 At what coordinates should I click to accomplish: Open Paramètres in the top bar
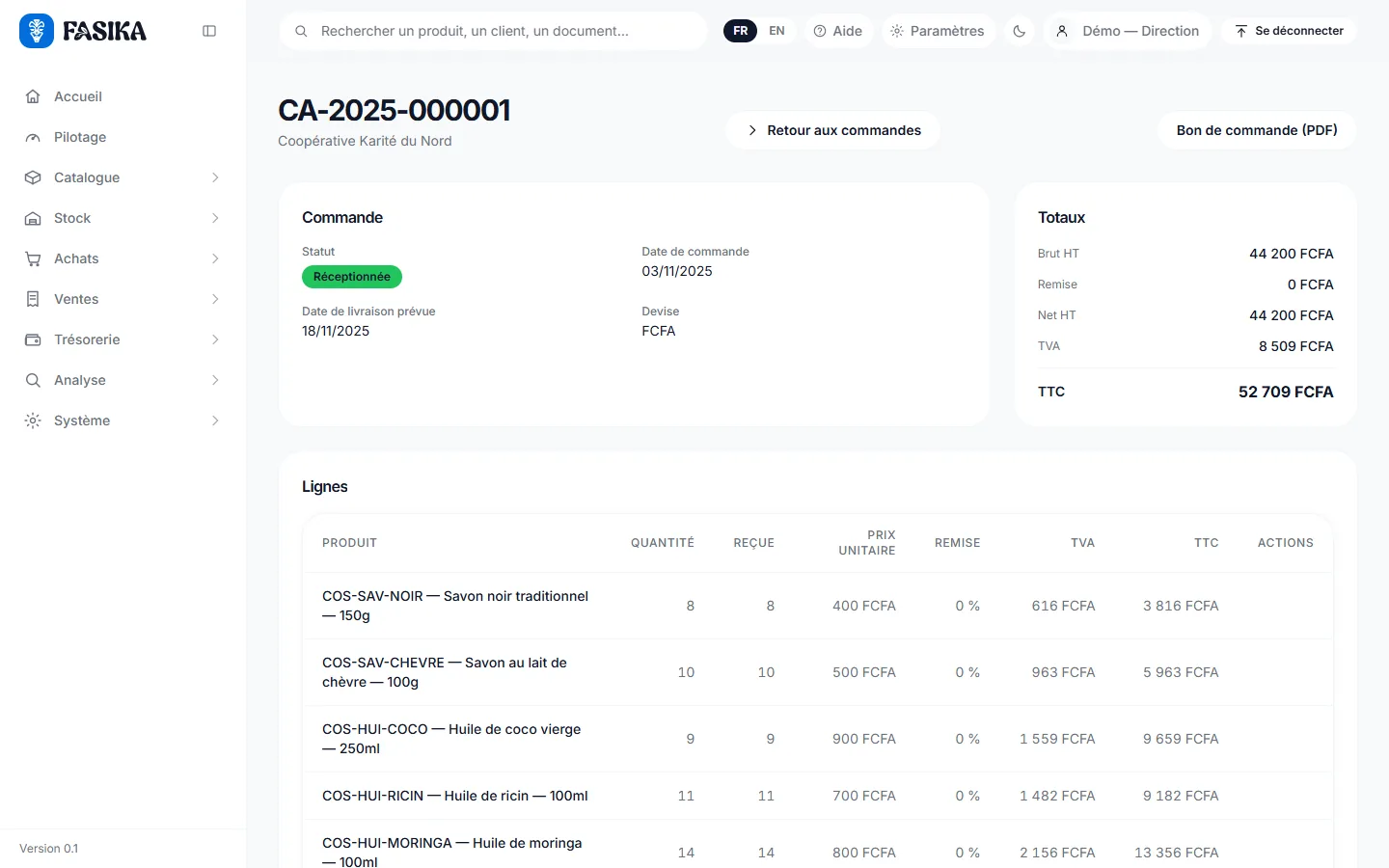[x=938, y=31]
